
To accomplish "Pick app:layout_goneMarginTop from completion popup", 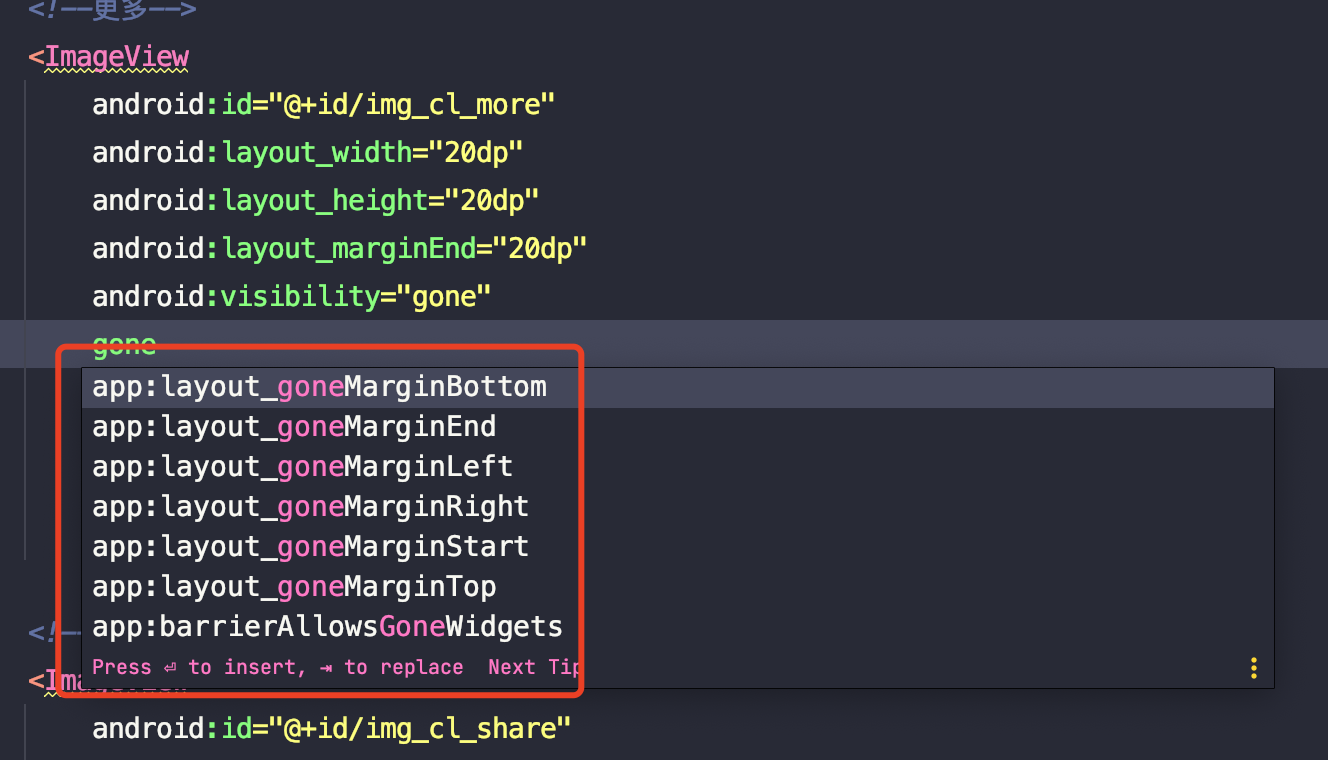I will (x=677, y=587).
